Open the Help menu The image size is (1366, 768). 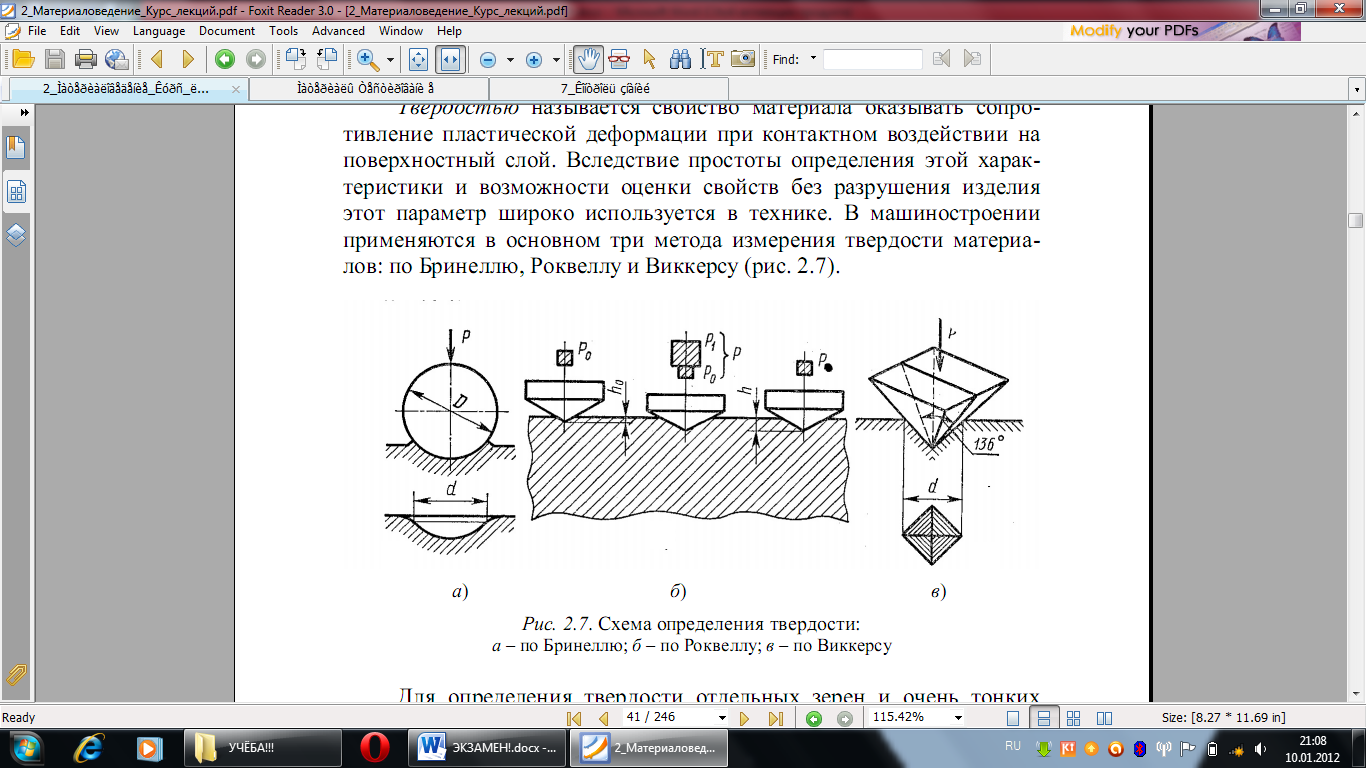pos(449,31)
